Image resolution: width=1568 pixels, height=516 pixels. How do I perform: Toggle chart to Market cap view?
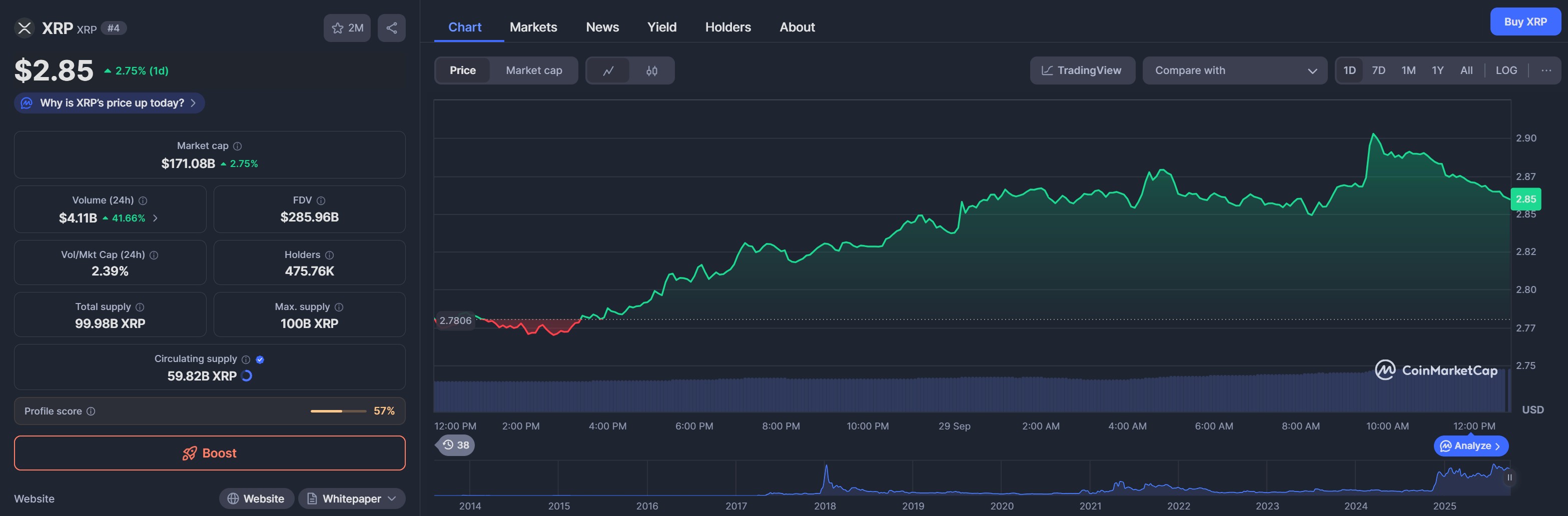(x=533, y=70)
